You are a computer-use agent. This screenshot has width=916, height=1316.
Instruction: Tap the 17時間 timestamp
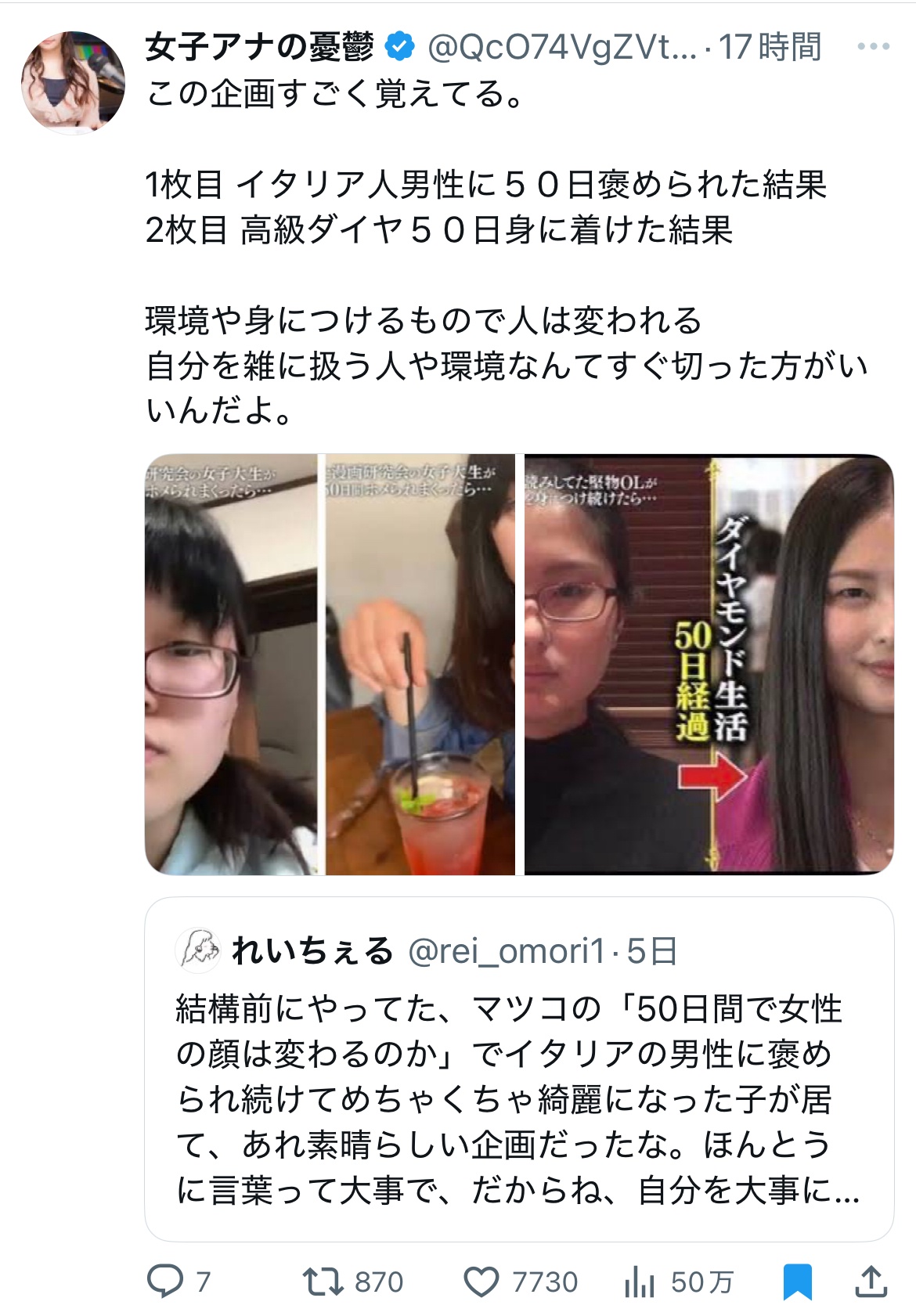tap(770, 47)
